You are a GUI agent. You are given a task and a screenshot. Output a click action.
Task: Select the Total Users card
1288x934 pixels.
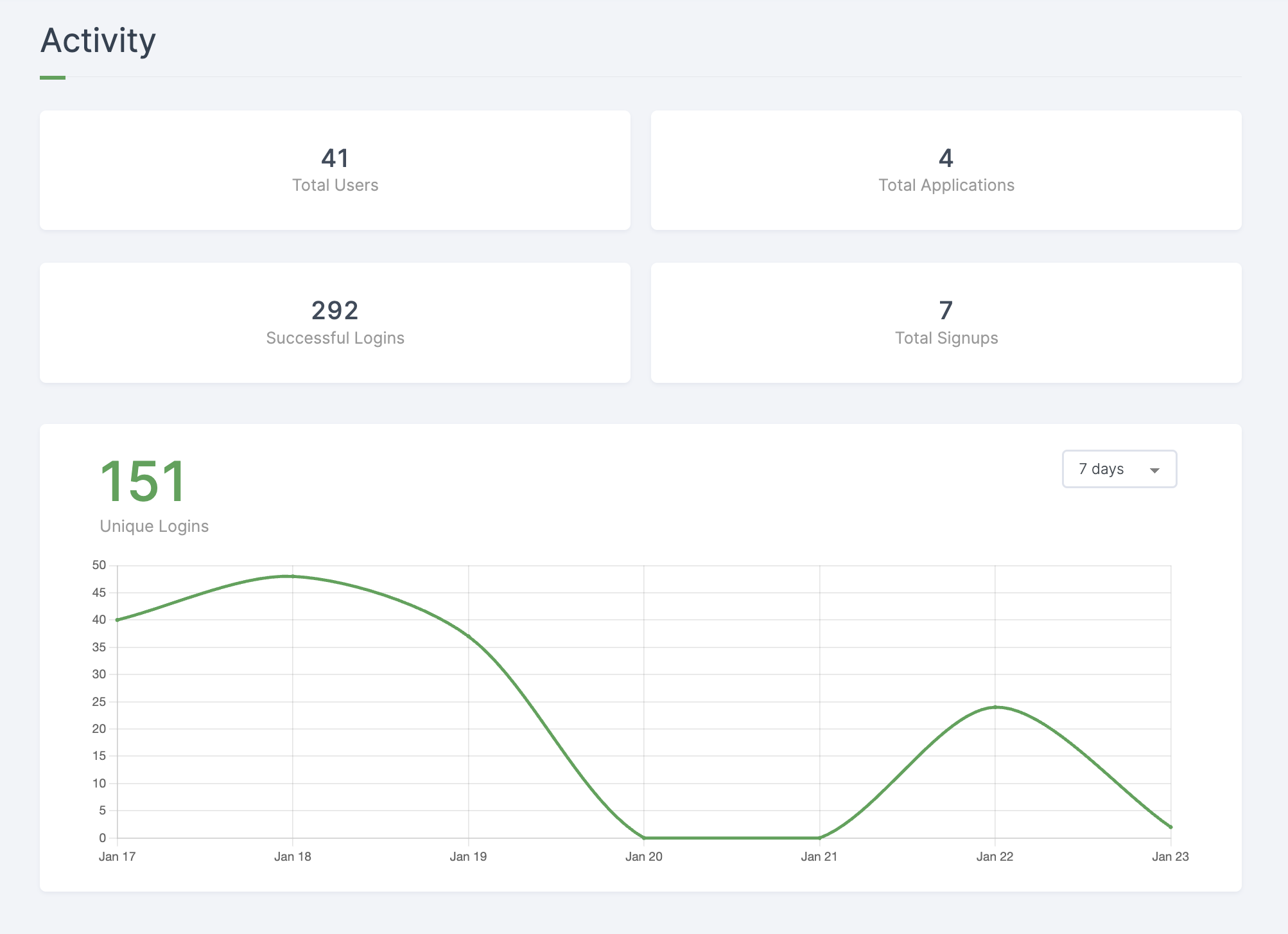pos(335,170)
